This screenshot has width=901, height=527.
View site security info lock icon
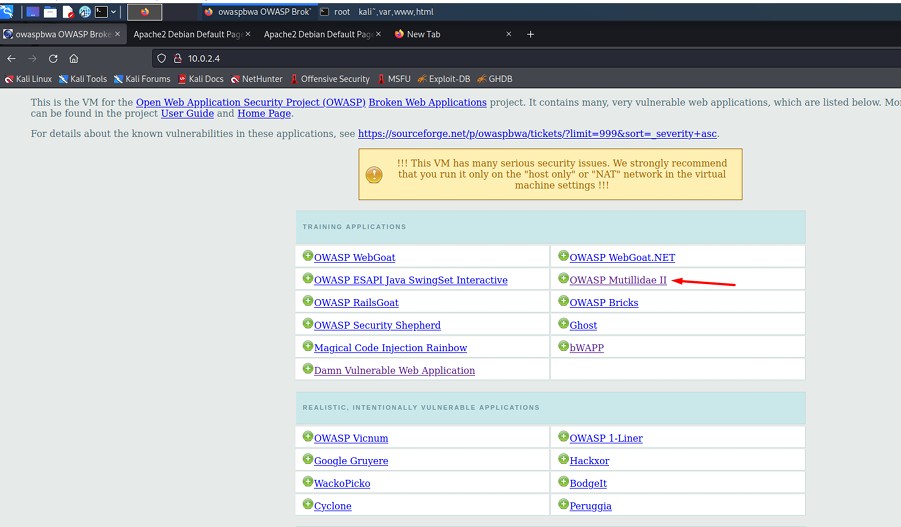tap(178, 59)
